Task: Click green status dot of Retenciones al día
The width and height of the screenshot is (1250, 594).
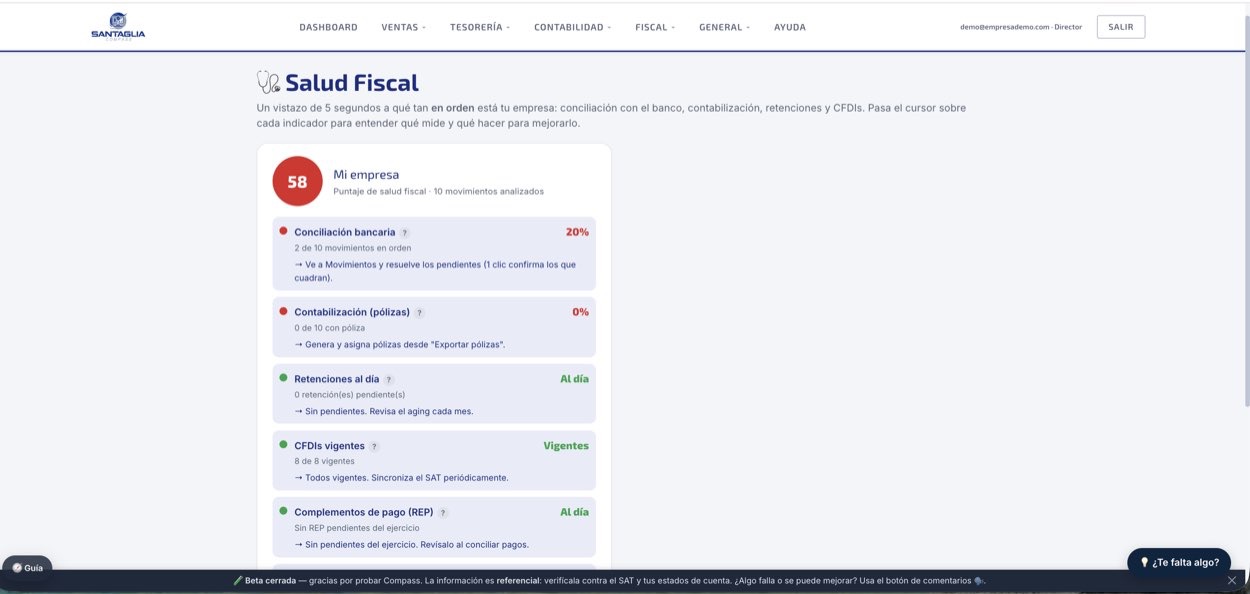Action: [283, 378]
